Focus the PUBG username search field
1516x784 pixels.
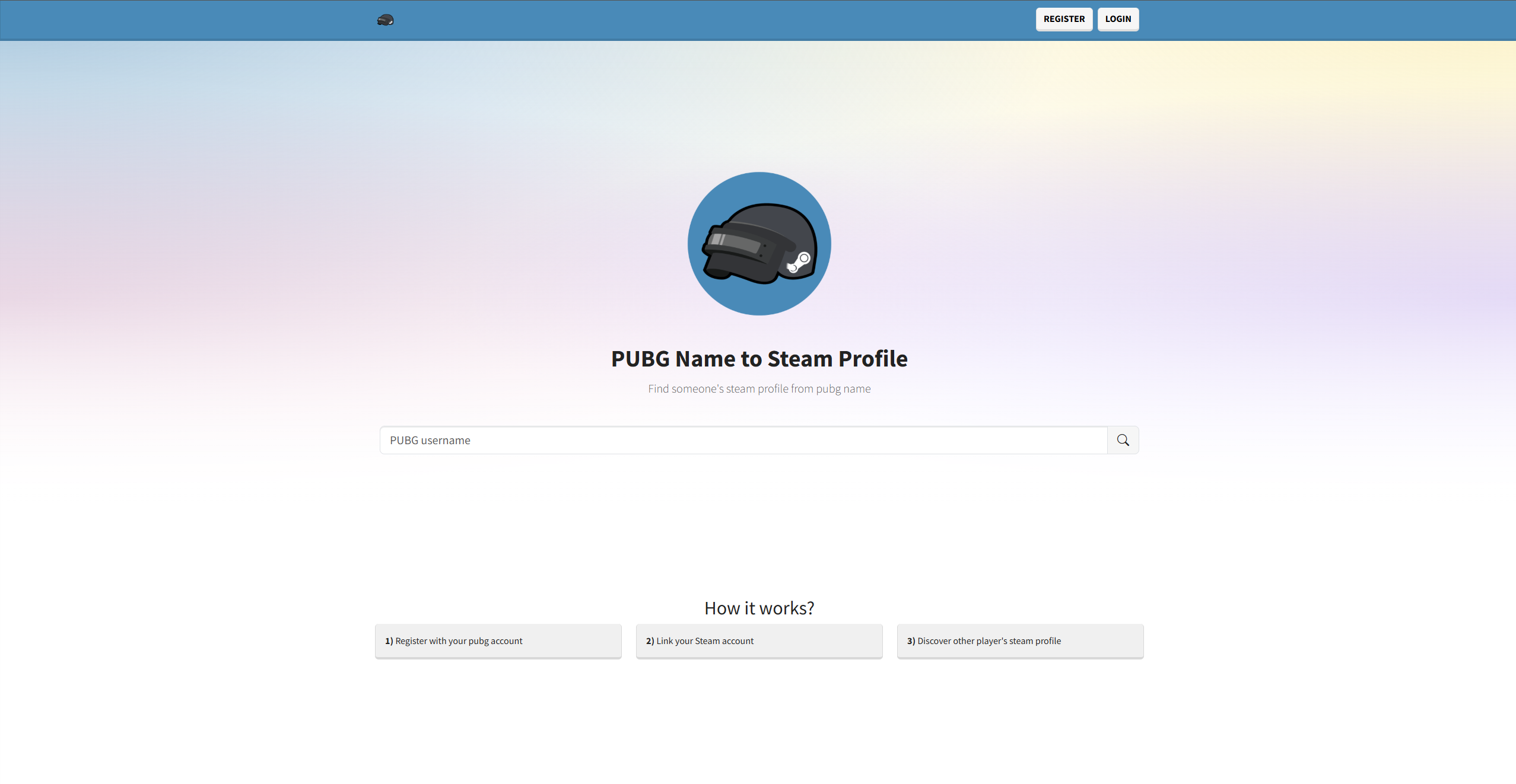coord(743,440)
